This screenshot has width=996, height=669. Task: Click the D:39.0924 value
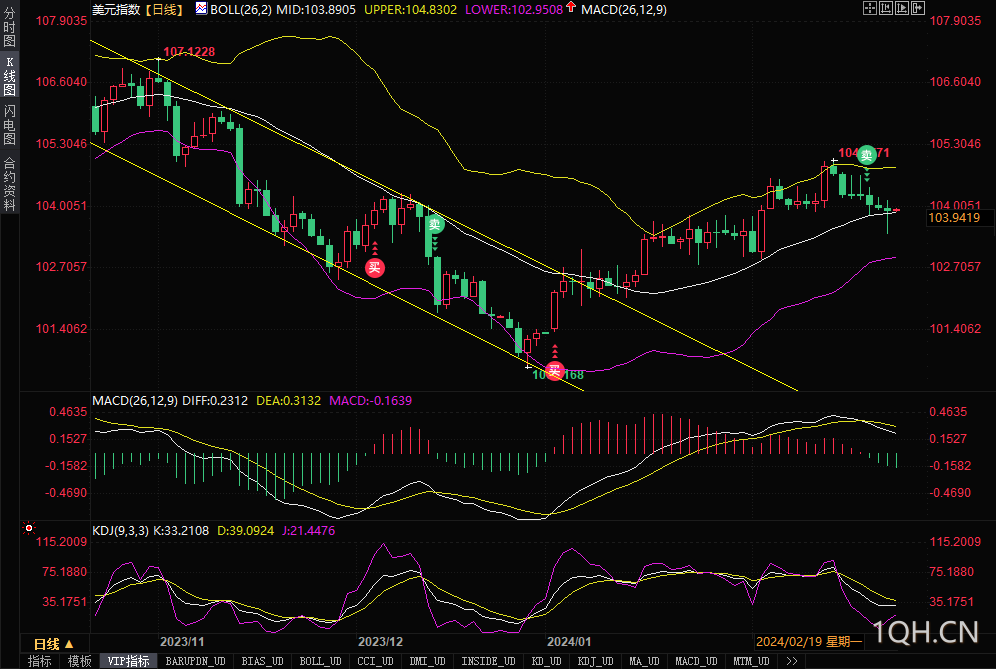pyautogui.click(x=245, y=530)
